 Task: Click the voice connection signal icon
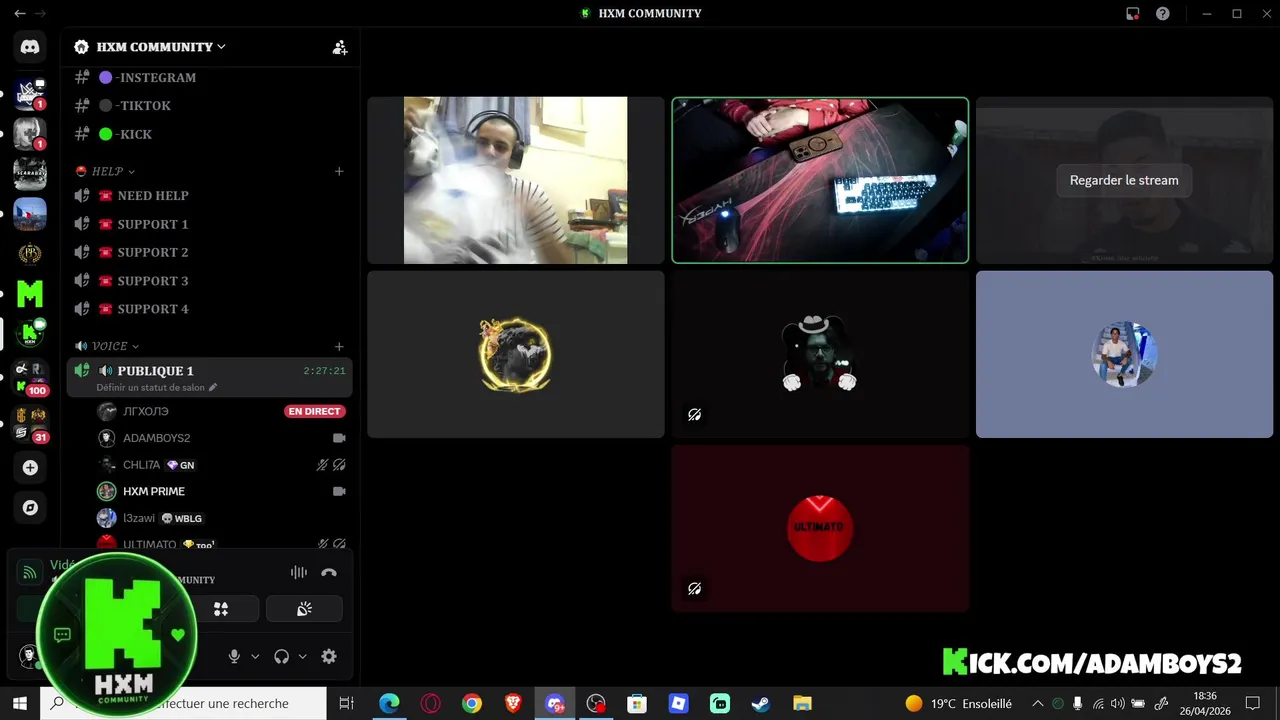(x=30, y=572)
